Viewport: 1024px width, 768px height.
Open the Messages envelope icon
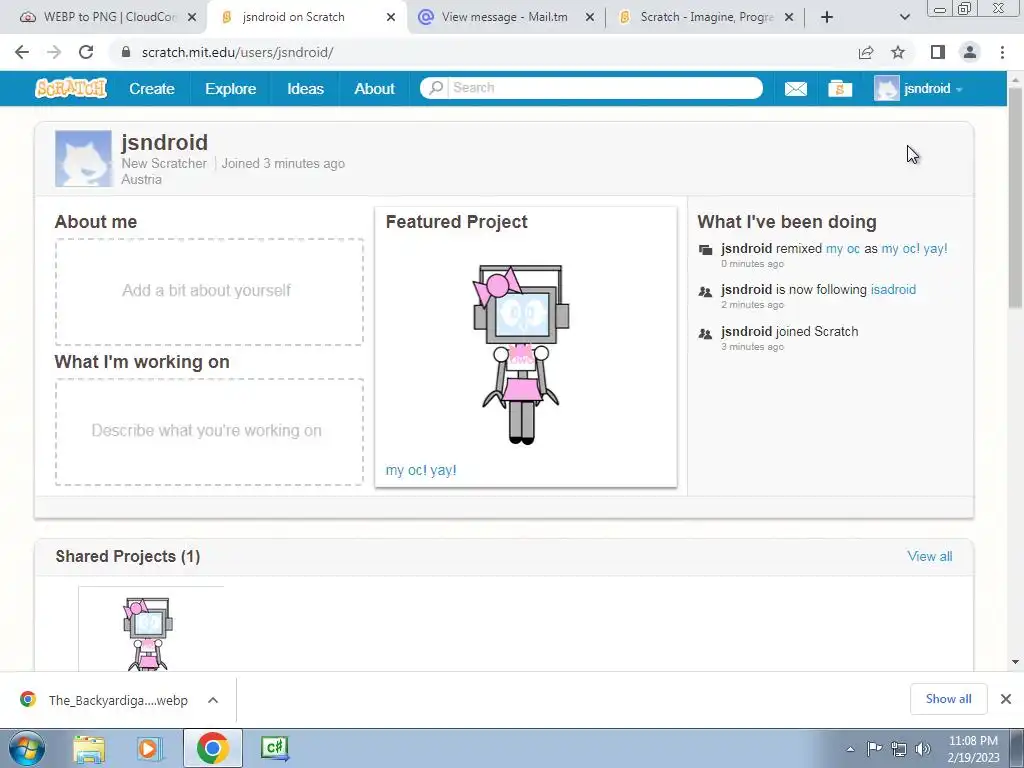pos(795,89)
